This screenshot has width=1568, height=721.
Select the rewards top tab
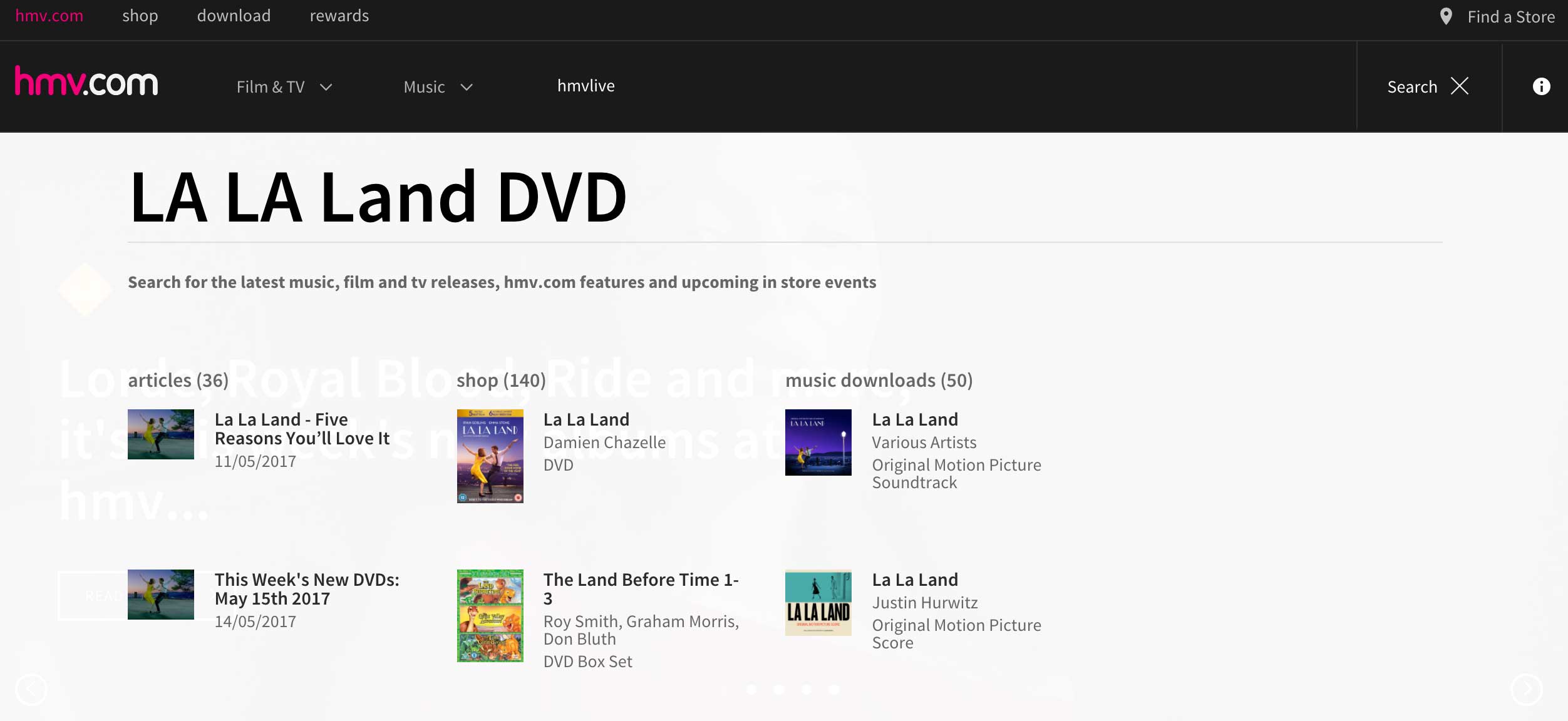click(339, 16)
